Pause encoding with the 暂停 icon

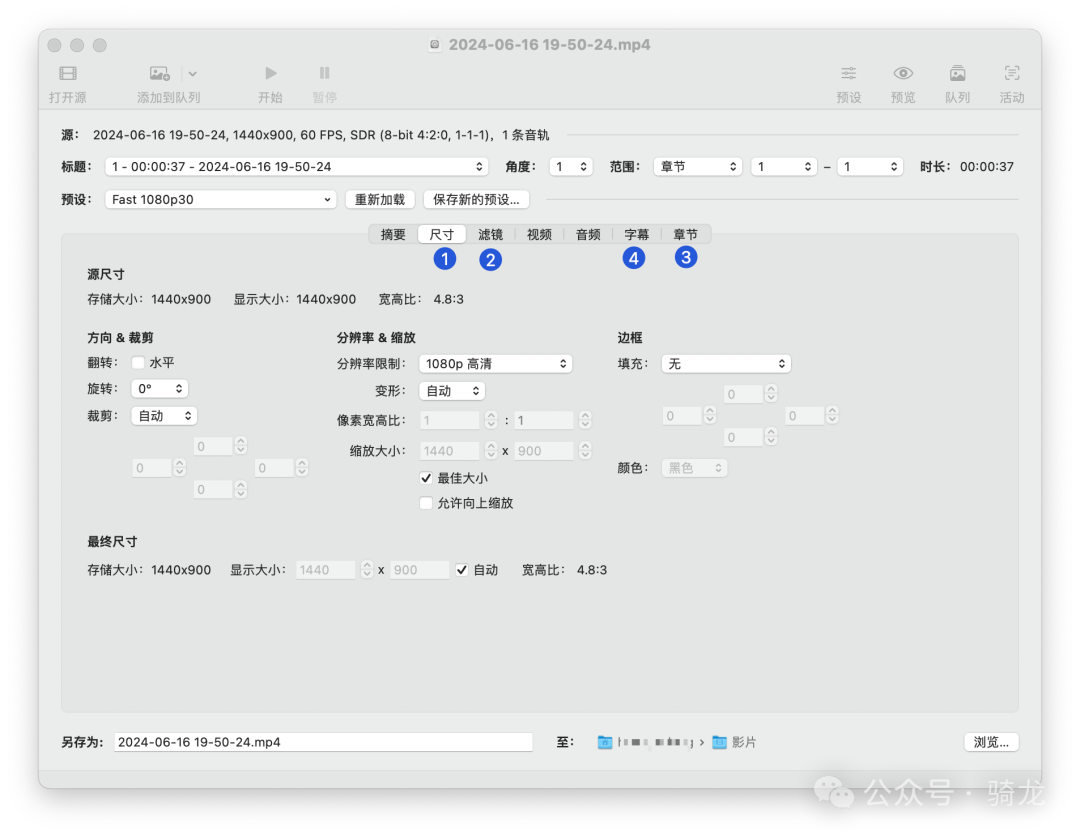tap(324, 73)
